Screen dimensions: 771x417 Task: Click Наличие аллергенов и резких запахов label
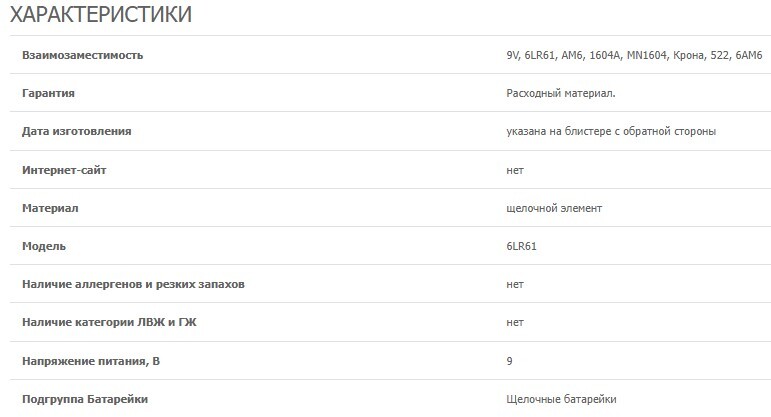click(133, 284)
